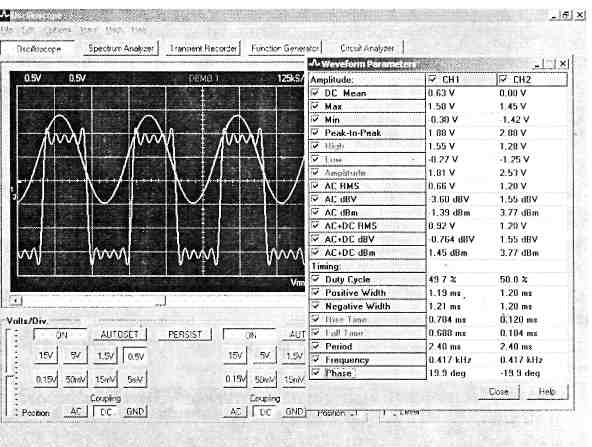Select channel 1 15V volts/div

[x=46, y=356]
